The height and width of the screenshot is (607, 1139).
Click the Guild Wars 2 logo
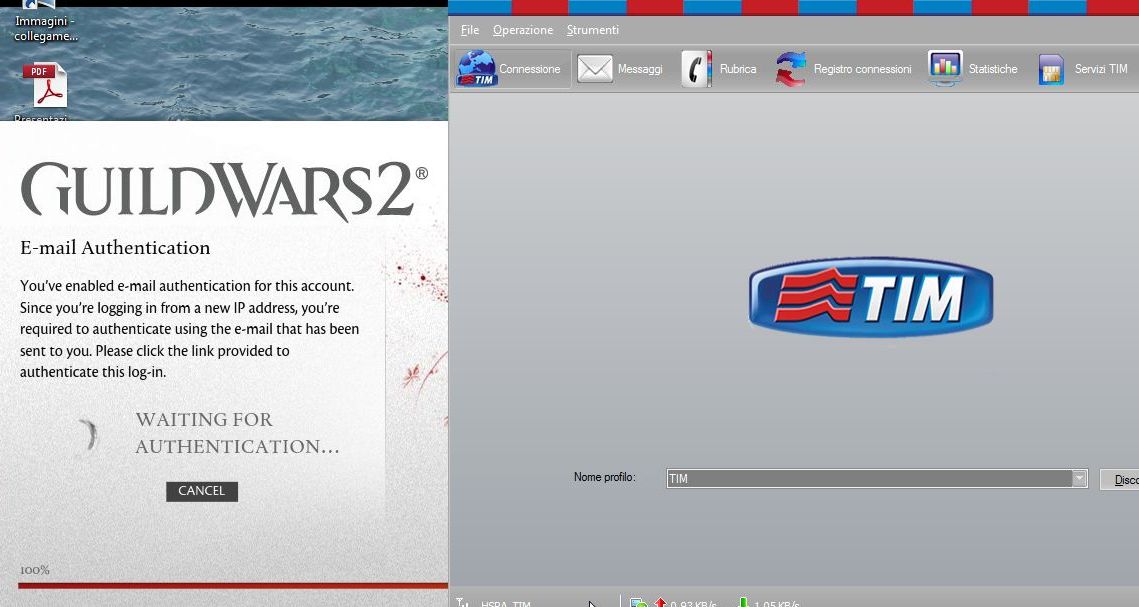[x=224, y=190]
